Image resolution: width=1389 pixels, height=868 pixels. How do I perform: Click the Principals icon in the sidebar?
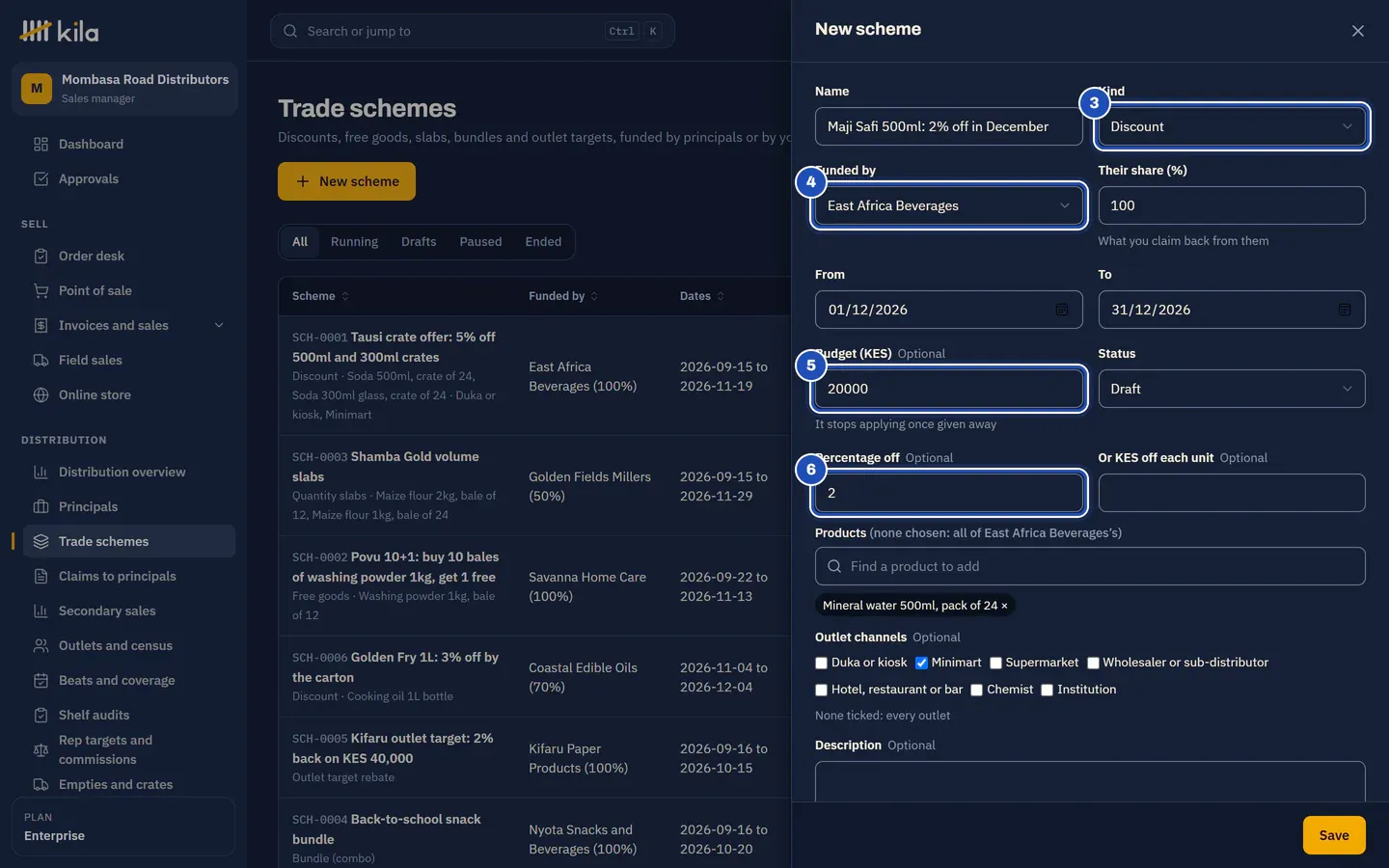pos(41,506)
